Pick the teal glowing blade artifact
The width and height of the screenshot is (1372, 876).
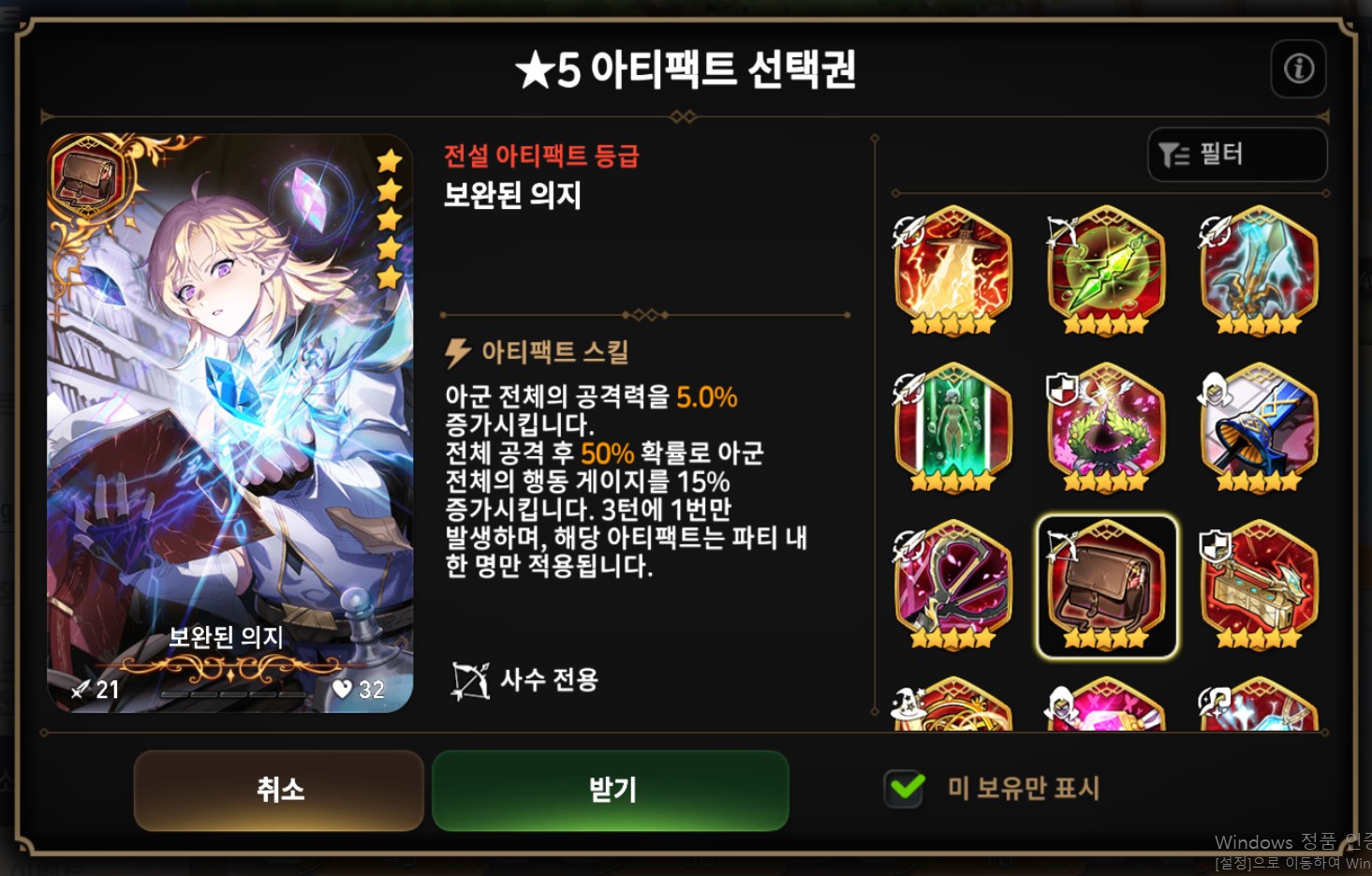[1259, 271]
